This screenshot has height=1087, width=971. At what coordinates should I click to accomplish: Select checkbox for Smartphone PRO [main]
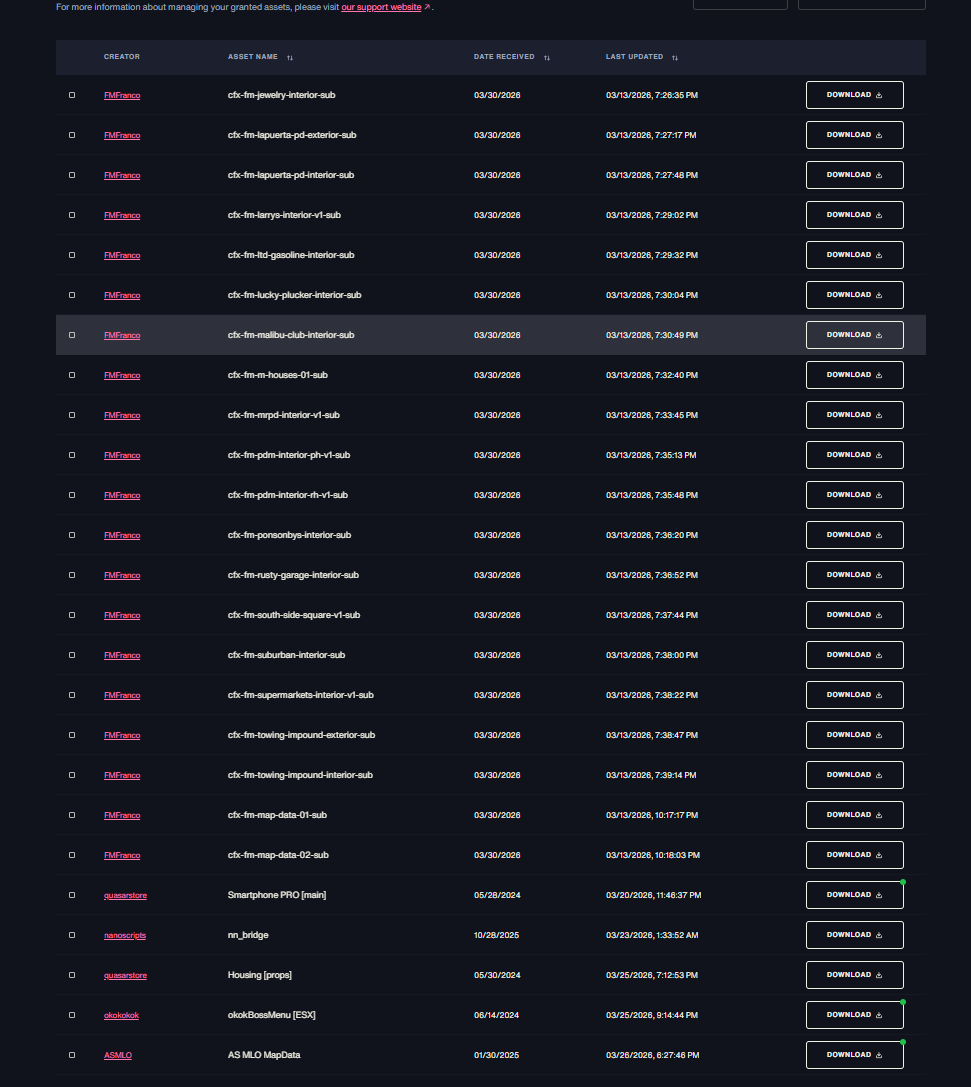(72, 895)
